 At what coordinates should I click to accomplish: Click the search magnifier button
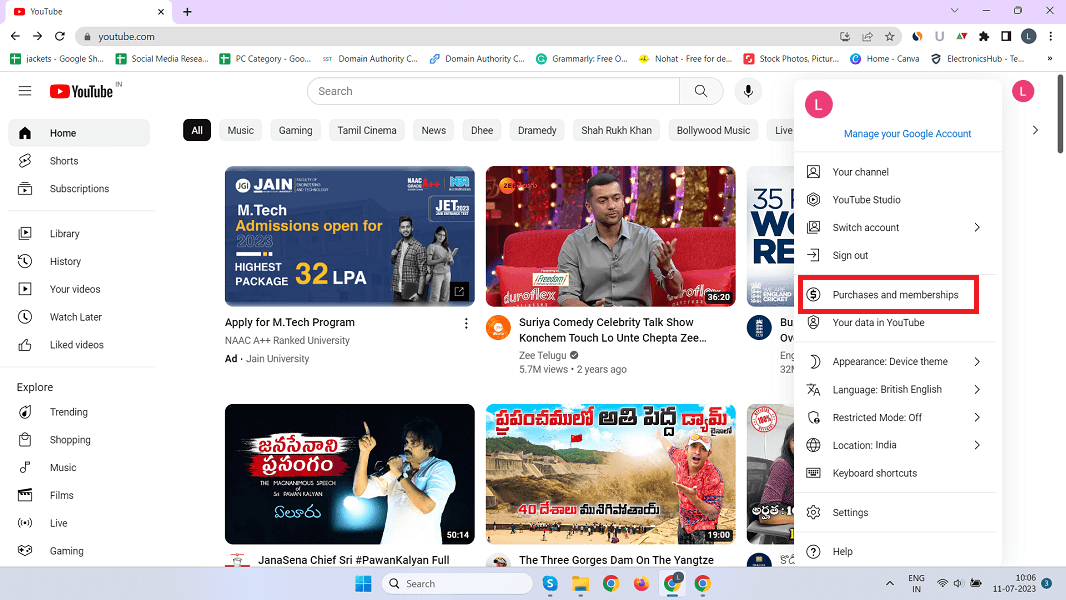tap(700, 91)
